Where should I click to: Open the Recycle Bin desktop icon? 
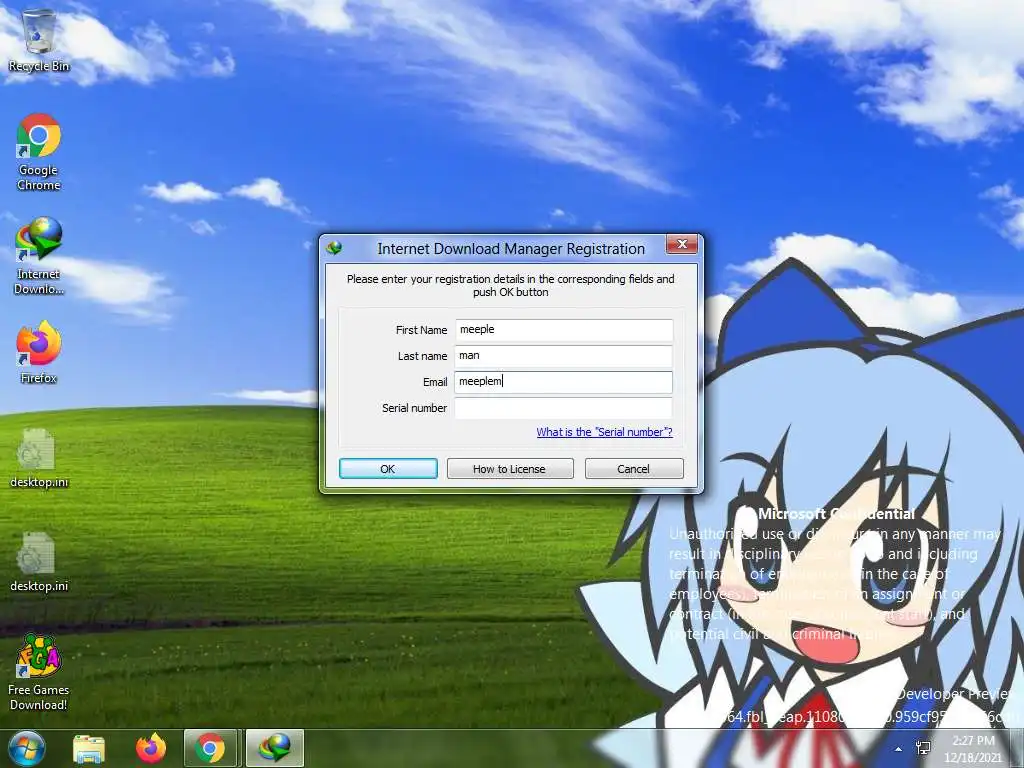tap(39, 40)
